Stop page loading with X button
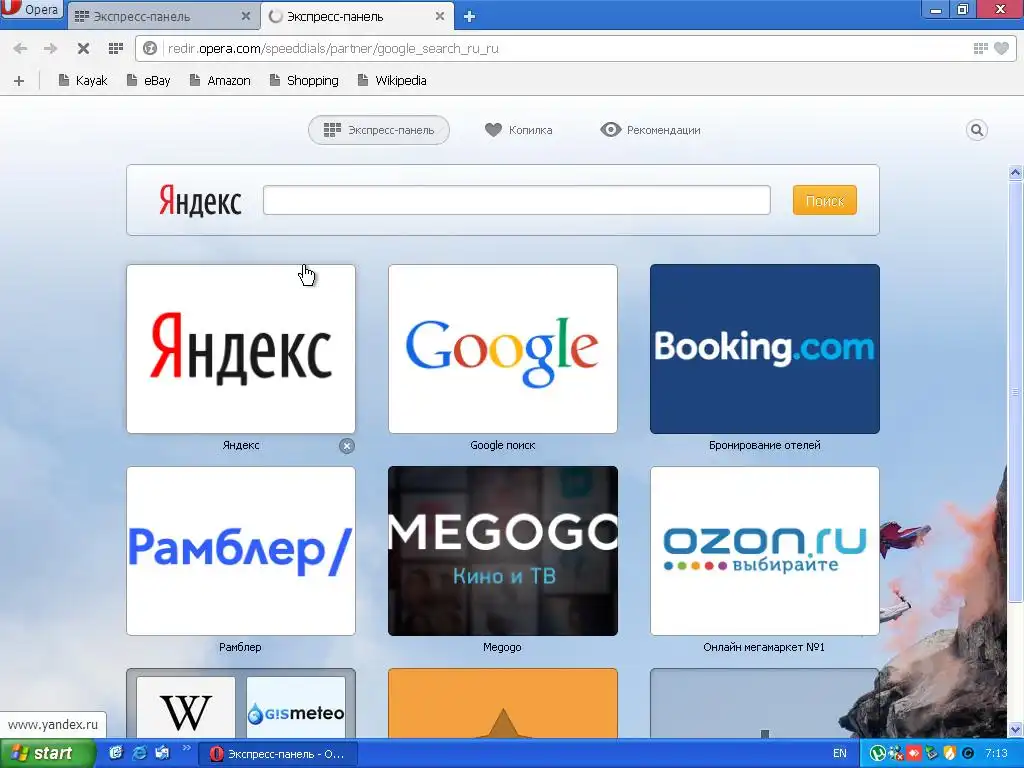Screen dimensions: 1024x768 pos(83,48)
